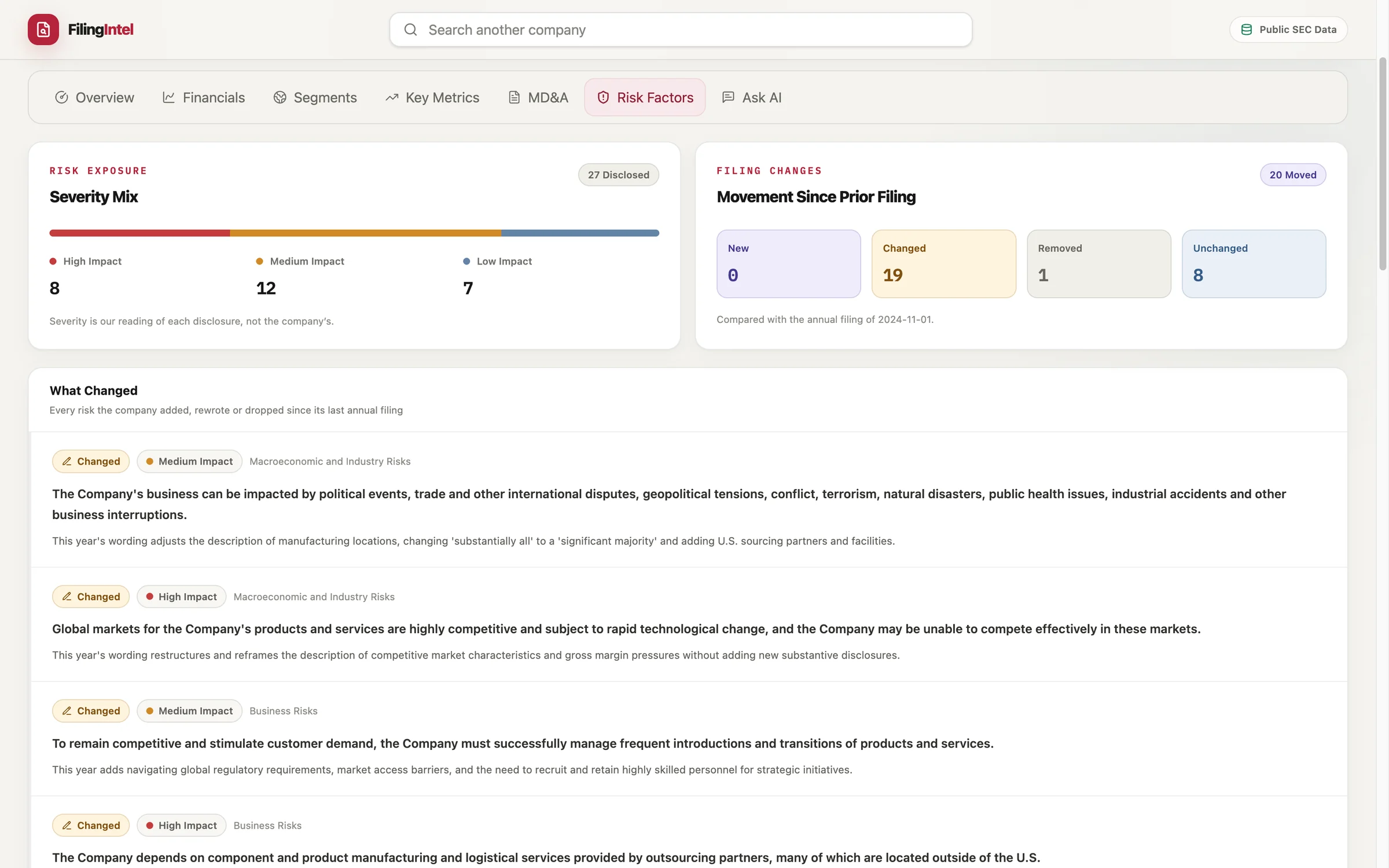Click Medium Impact badge on political events risk
The height and width of the screenshot is (868, 1389).
pyautogui.click(x=189, y=461)
